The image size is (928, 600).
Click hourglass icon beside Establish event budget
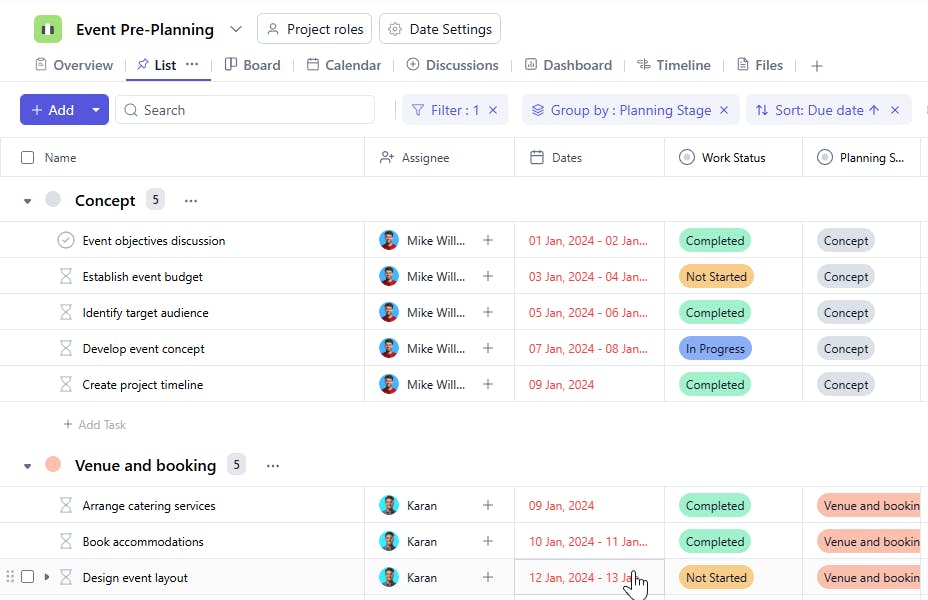(66, 276)
